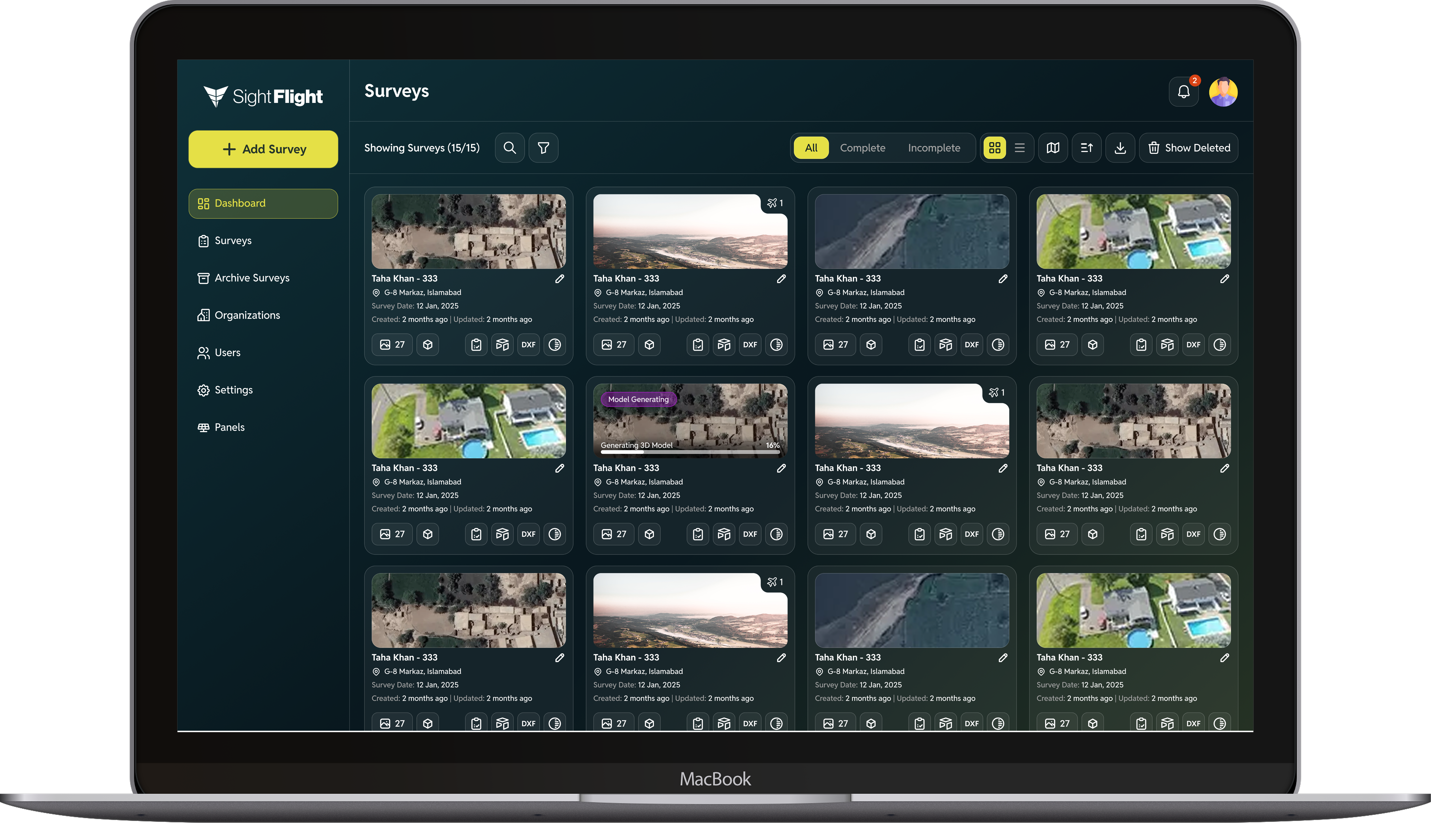This screenshot has width=1431, height=840.
Task: Open the search surveys icon
Action: (x=509, y=148)
